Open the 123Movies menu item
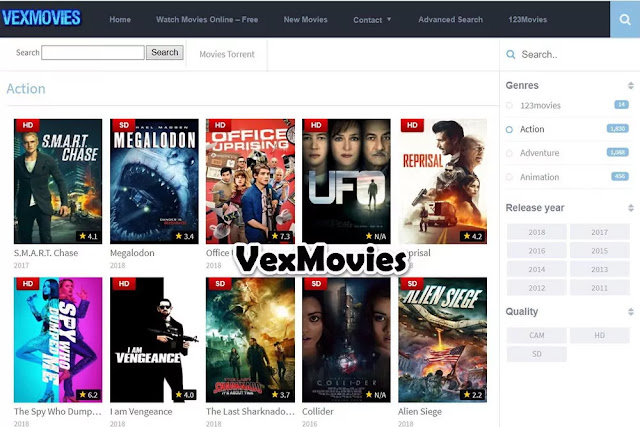640x427 pixels. [527, 19]
